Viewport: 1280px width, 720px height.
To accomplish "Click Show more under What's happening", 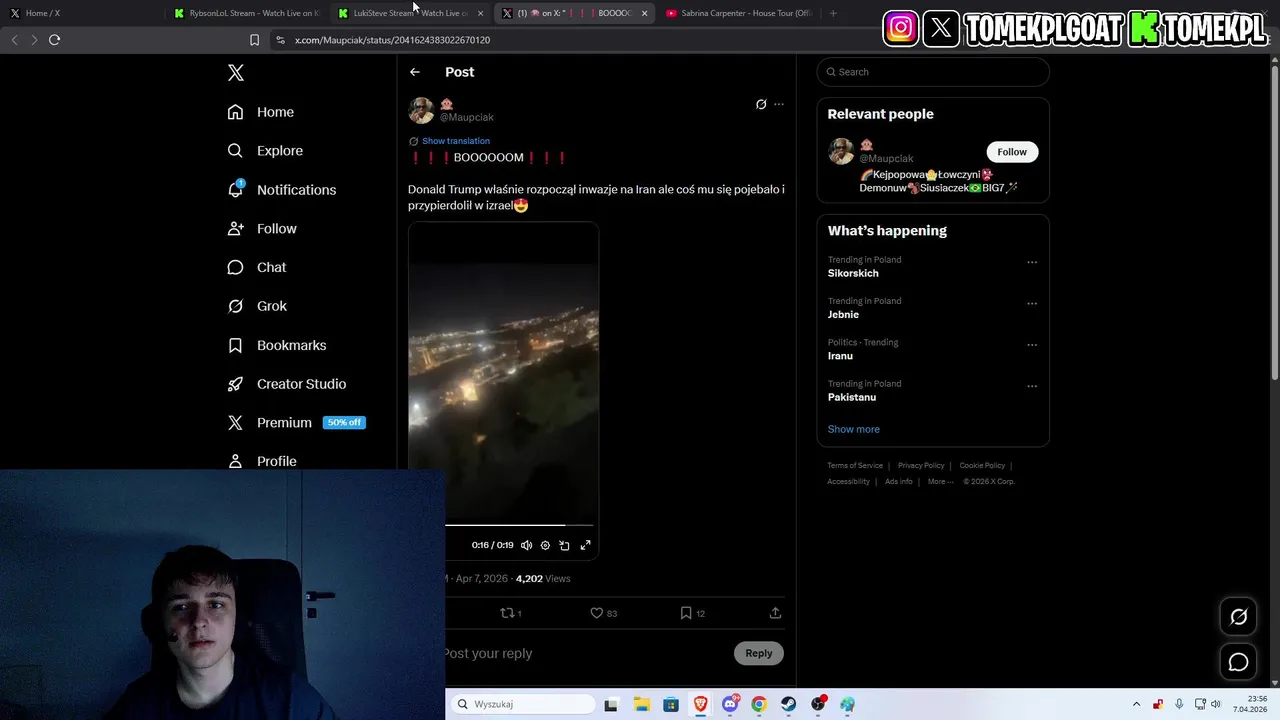I will 854,429.
